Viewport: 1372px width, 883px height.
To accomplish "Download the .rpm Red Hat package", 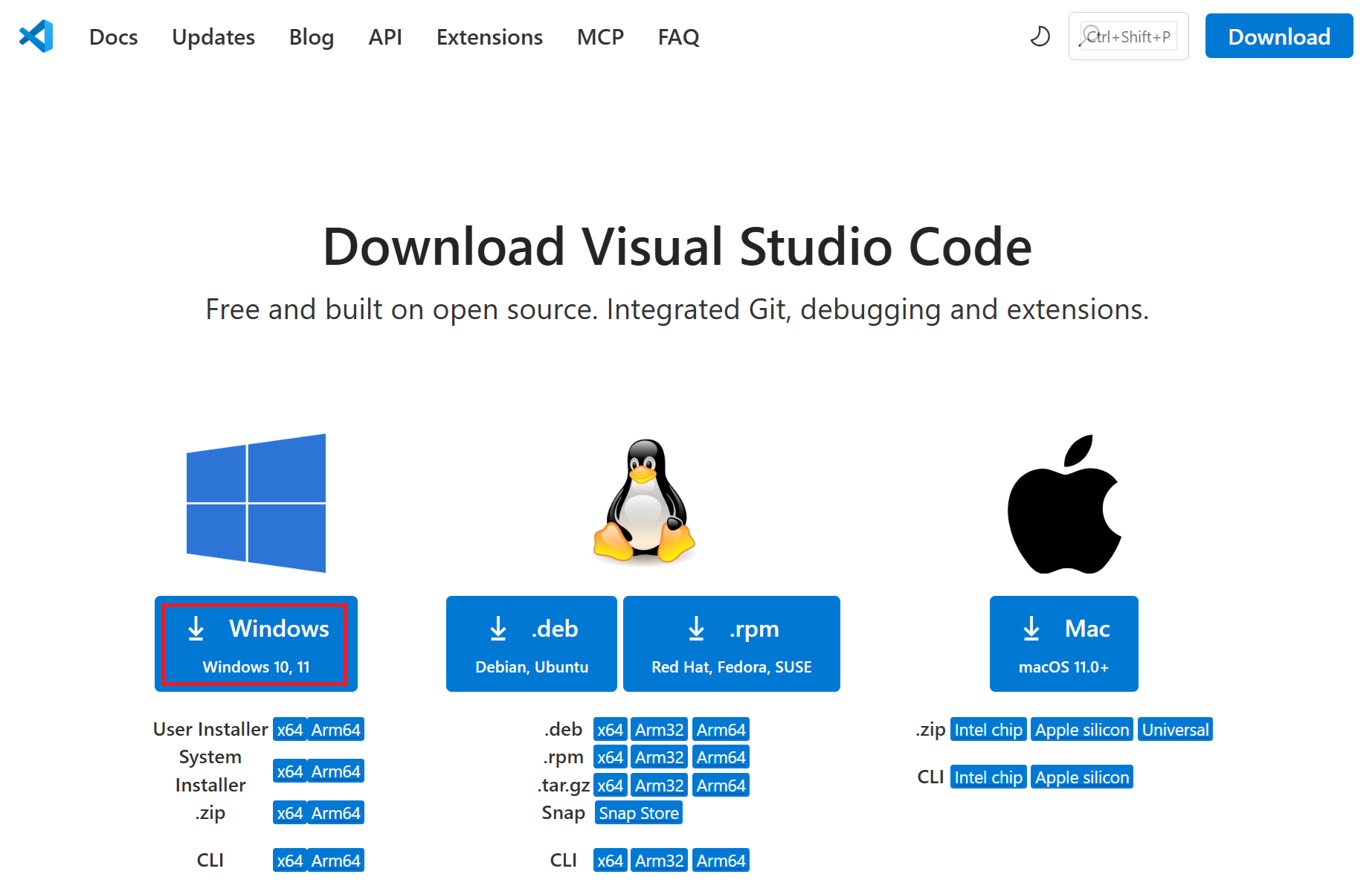I will [731, 643].
